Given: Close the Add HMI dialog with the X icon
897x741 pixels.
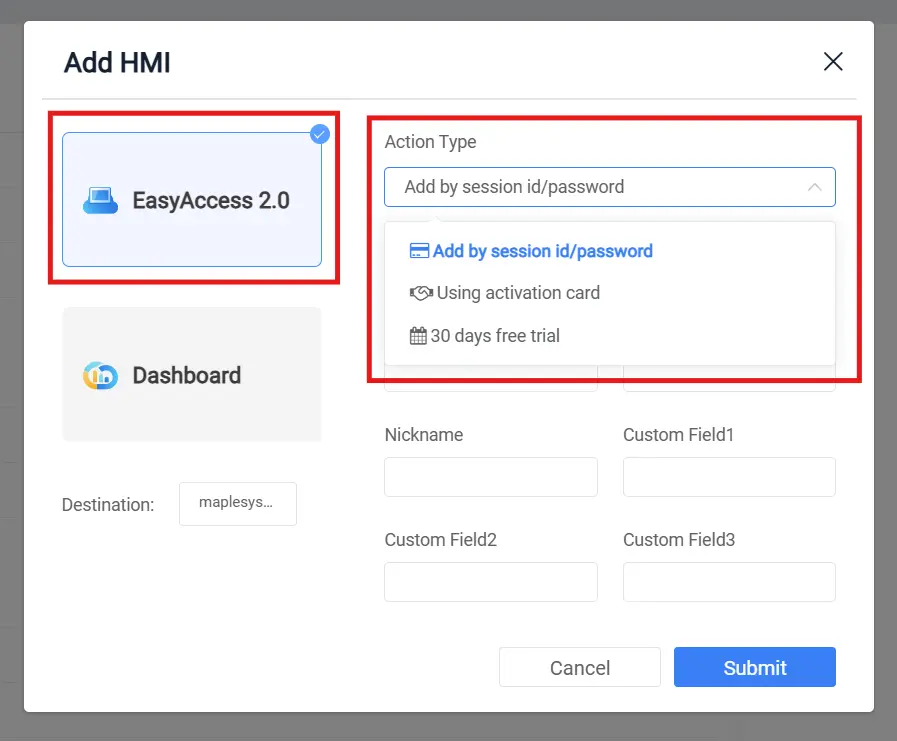Looking at the screenshot, I should click(833, 61).
